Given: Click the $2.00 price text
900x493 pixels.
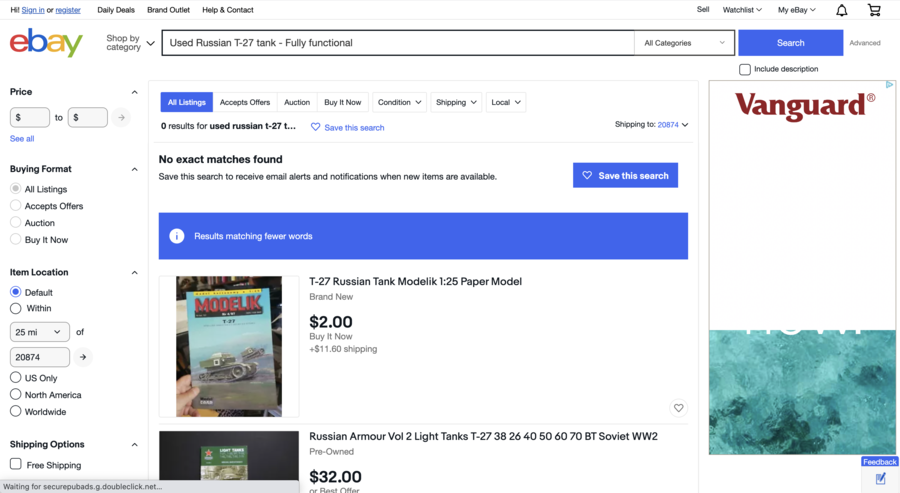Looking at the screenshot, I should point(331,322).
